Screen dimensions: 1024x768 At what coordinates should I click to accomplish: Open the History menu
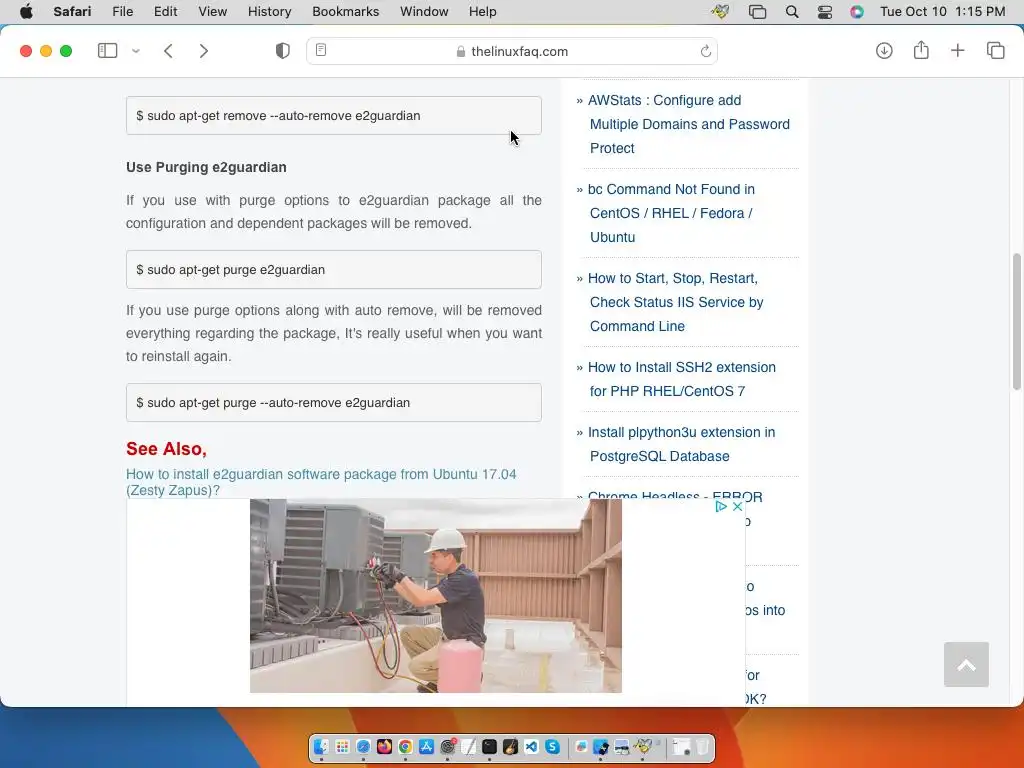[x=269, y=12]
